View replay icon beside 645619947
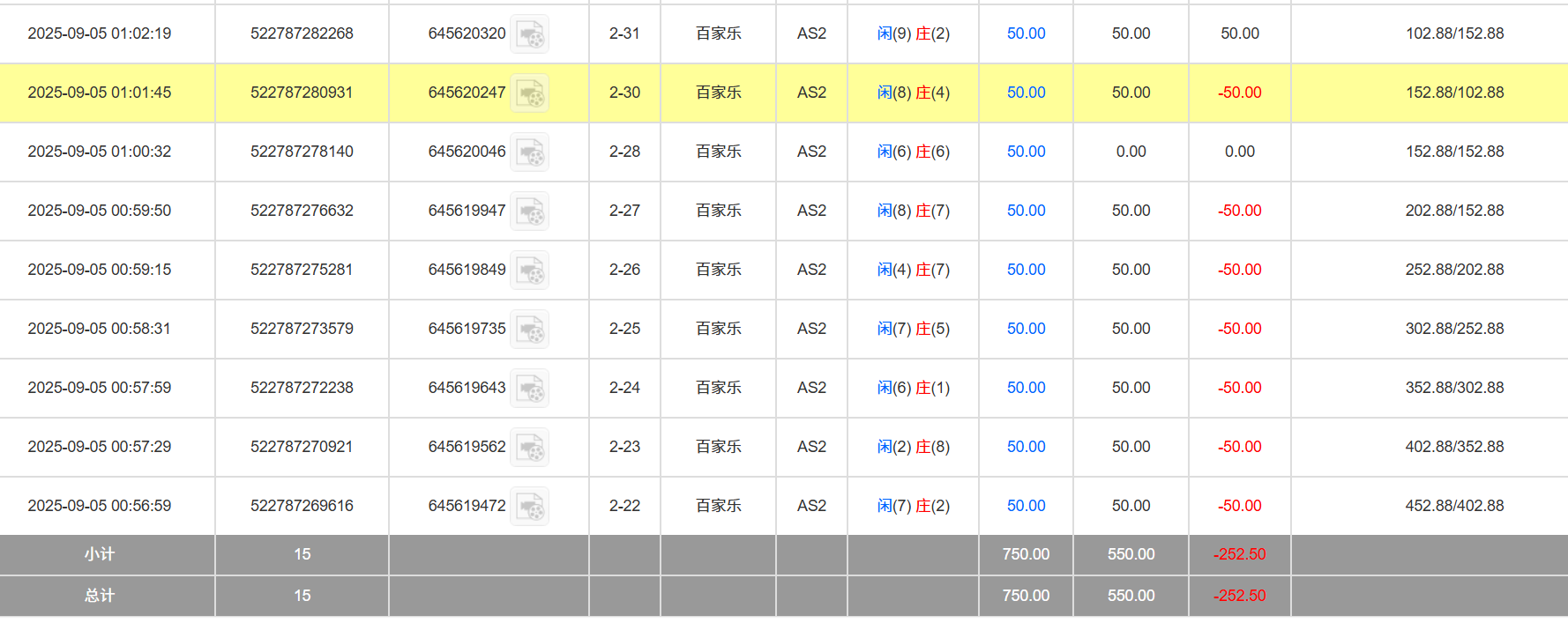This screenshot has width=1568, height=623. coord(530,211)
